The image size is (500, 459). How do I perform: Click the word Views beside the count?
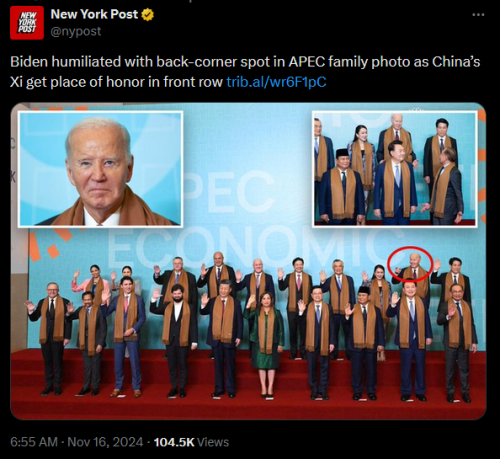point(213,442)
